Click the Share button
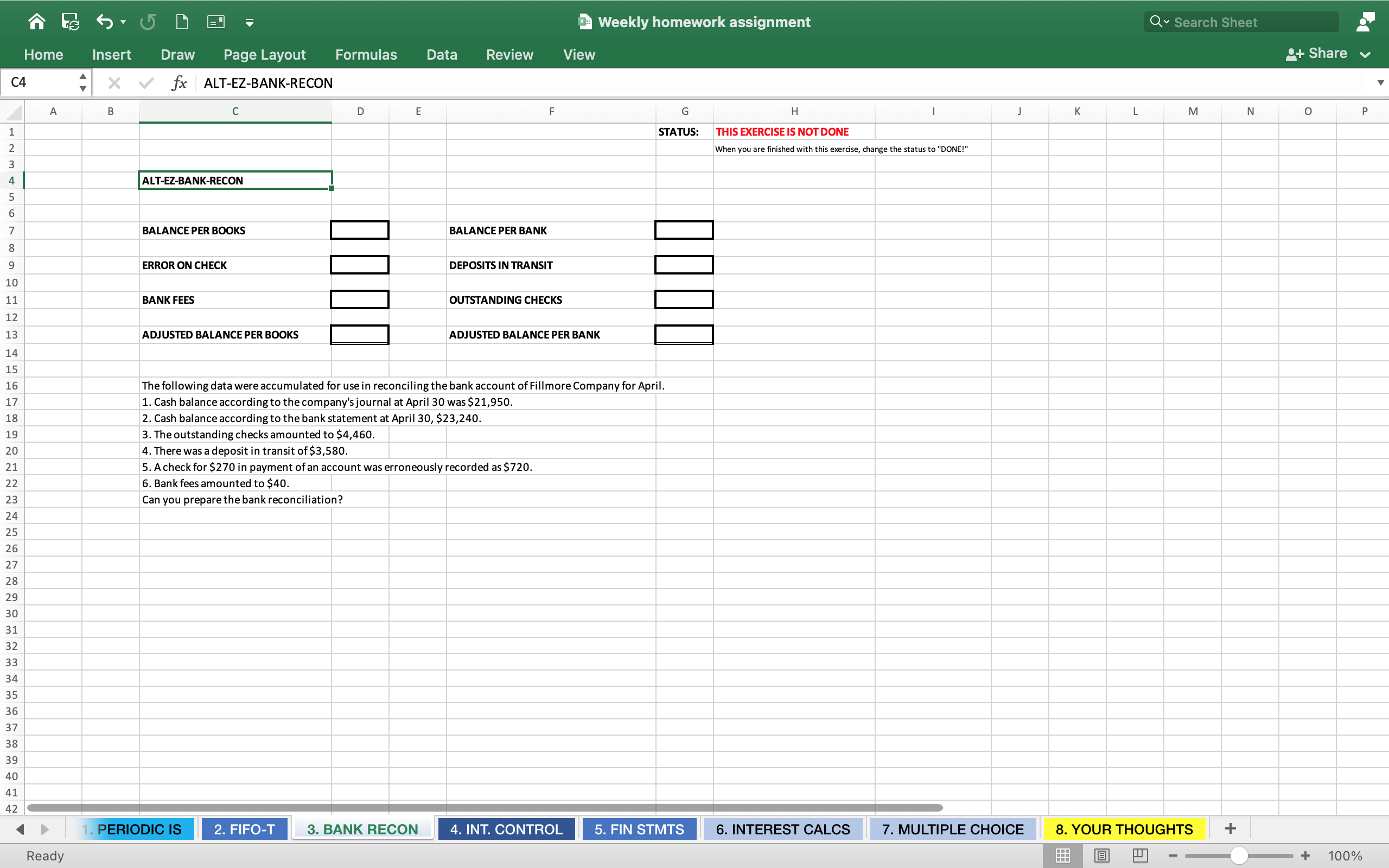 point(1317,54)
